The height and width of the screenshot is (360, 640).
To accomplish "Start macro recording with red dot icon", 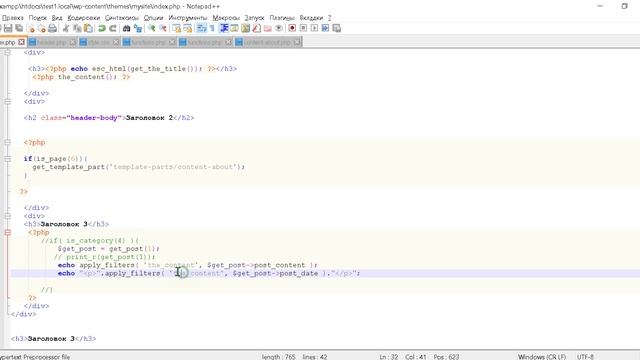I will point(292,28).
